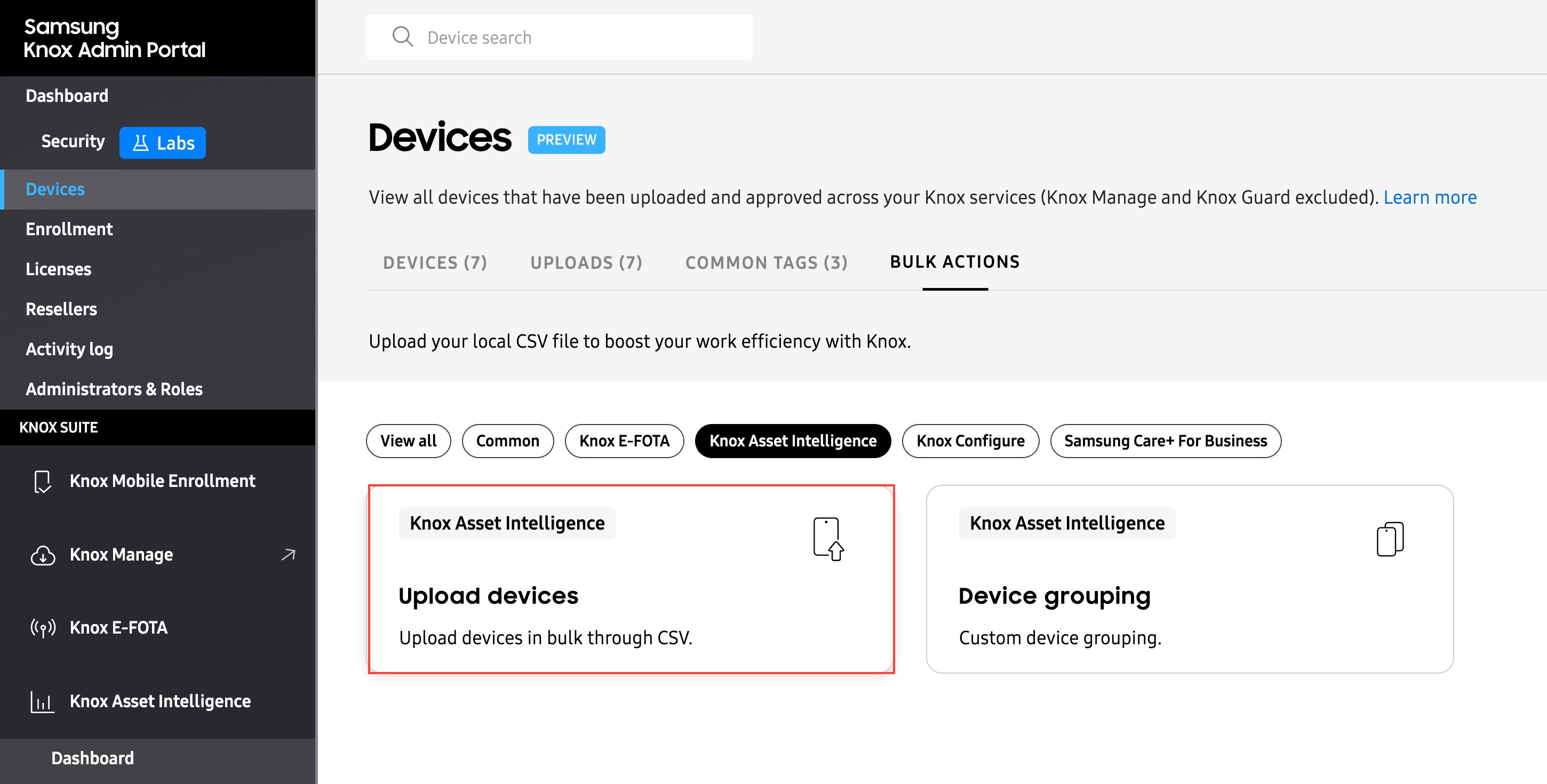Click the Upload devices phone-arrow icon
This screenshot has width=1547, height=784.
[x=828, y=539]
